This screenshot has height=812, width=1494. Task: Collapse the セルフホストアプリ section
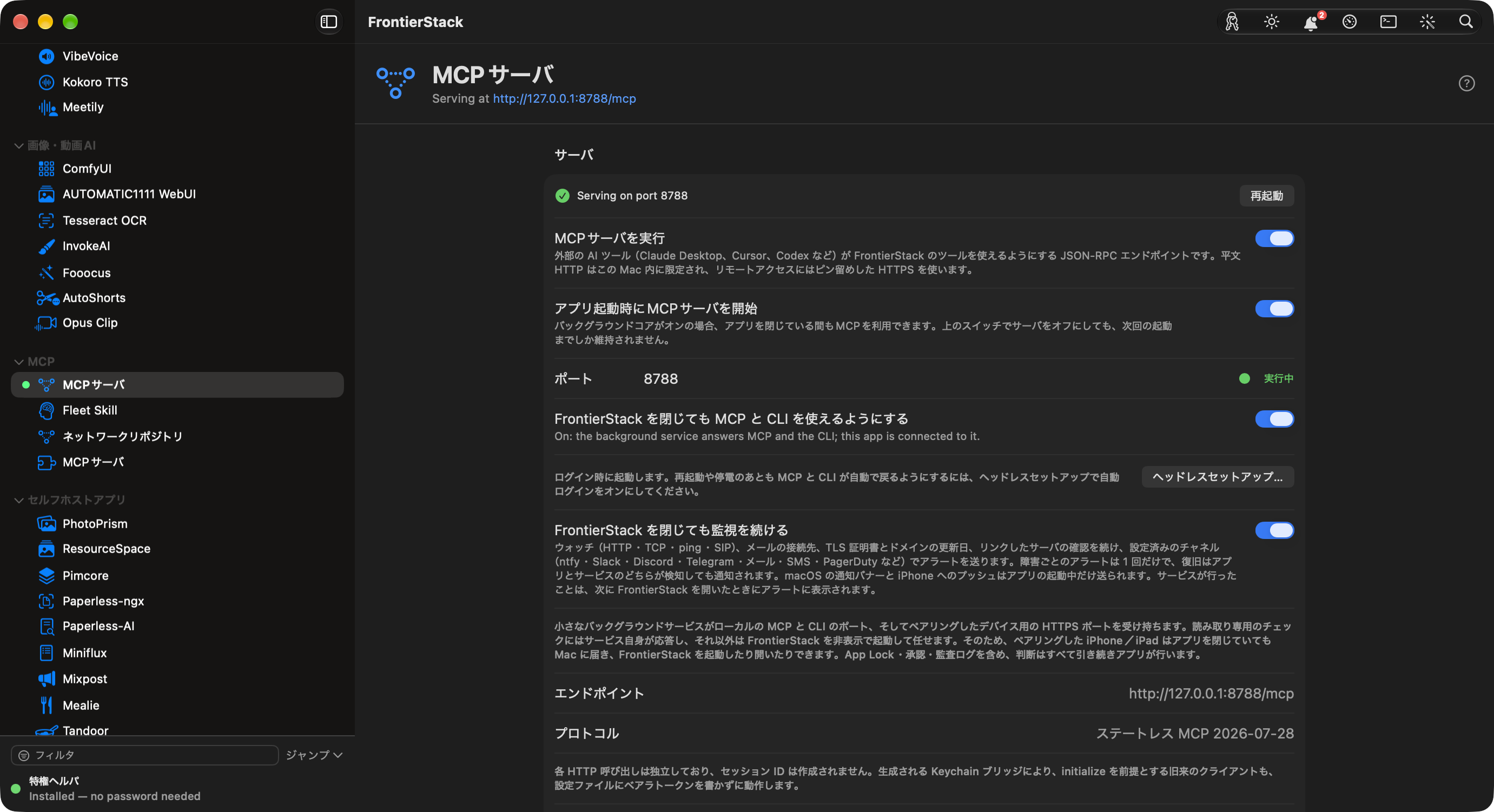tap(18, 500)
